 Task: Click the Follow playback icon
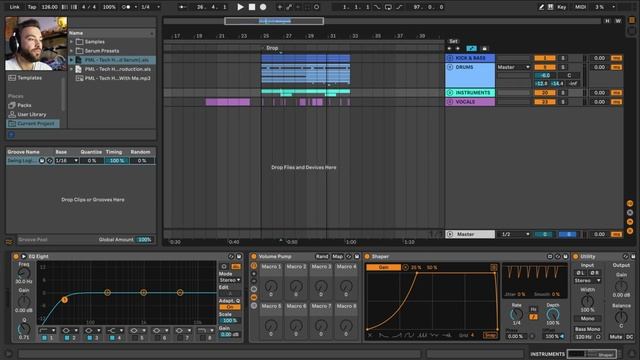pyautogui.click(x=182, y=7)
